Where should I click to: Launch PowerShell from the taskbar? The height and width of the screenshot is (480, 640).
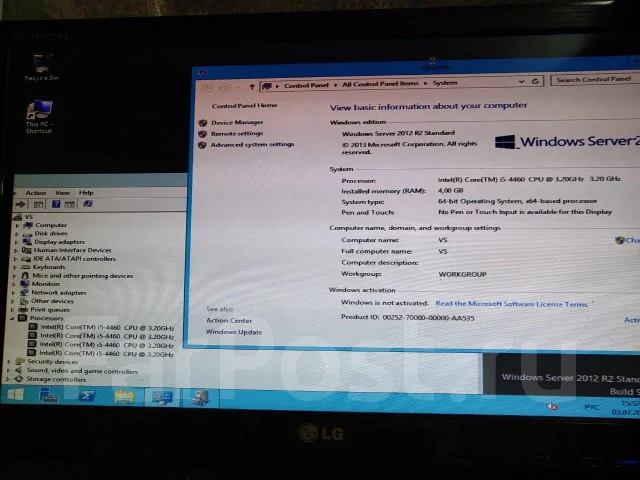click(87, 396)
